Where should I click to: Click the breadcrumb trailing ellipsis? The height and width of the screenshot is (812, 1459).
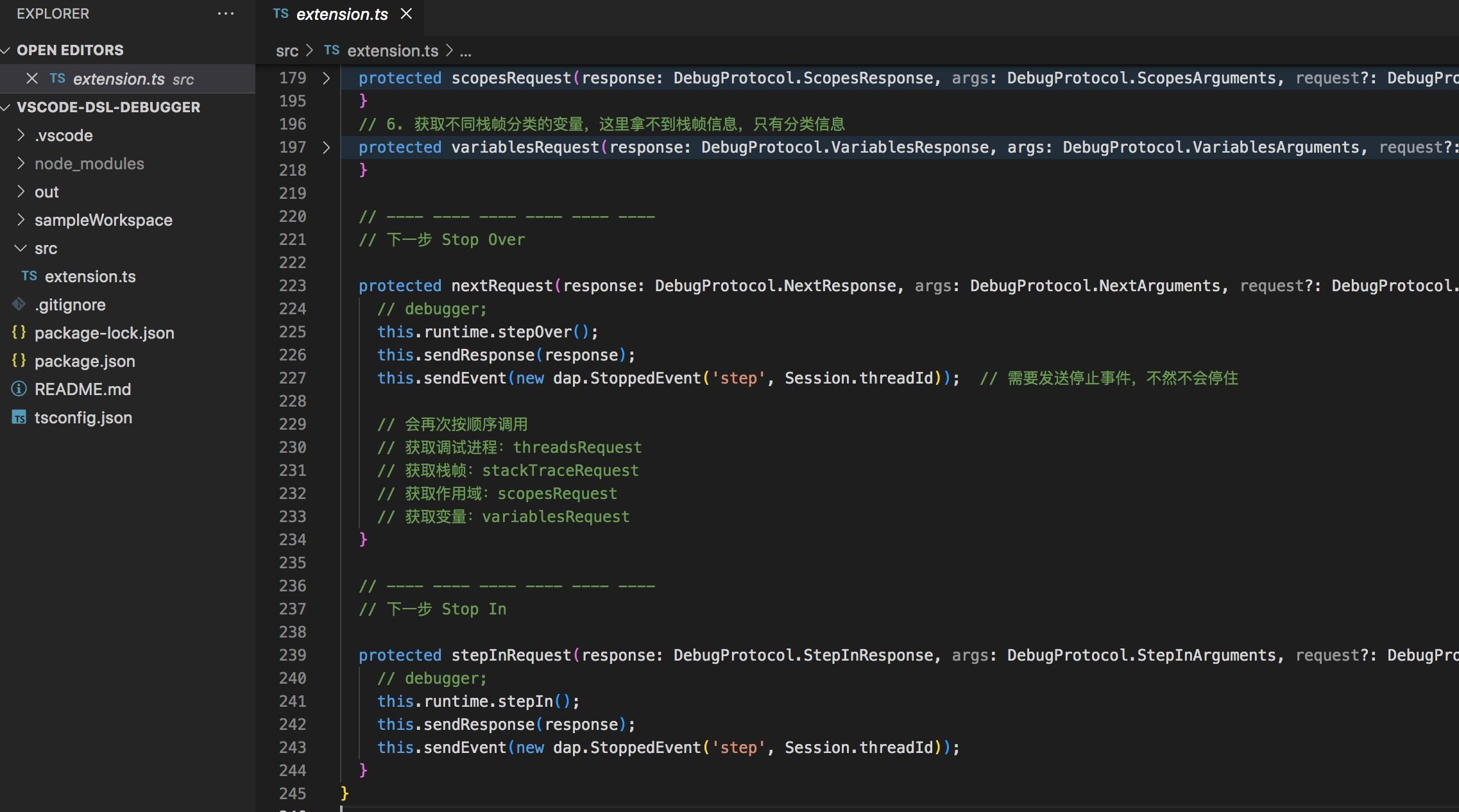pos(466,51)
